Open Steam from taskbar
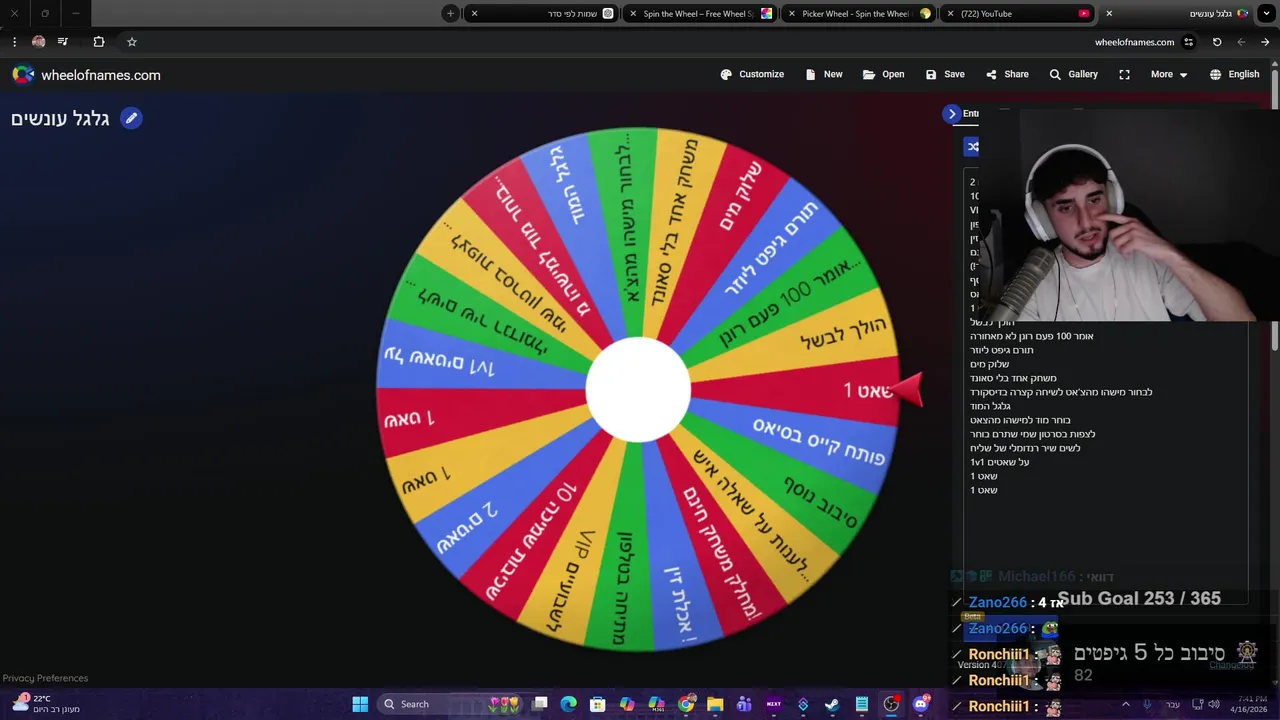The image size is (1280, 720). (832, 704)
